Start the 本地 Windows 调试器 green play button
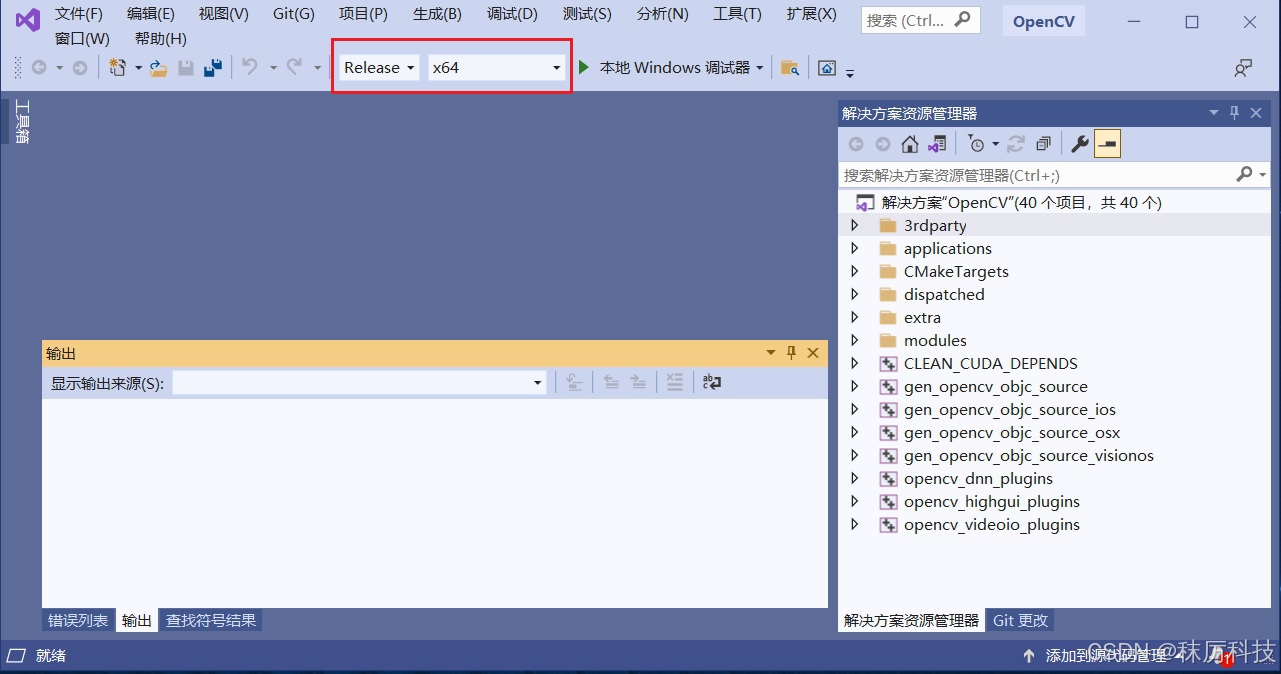The width and height of the screenshot is (1281, 674). pos(584,67)
